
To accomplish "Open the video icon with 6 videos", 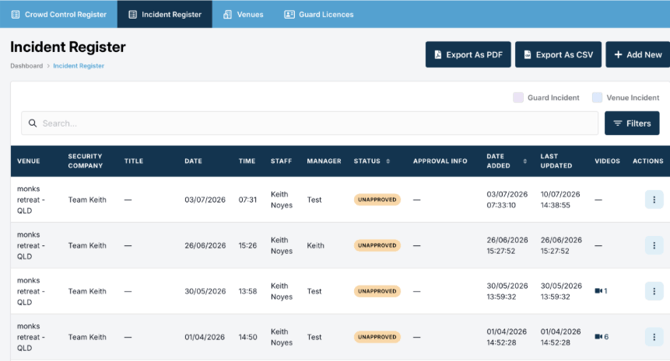I will [599, 337].
